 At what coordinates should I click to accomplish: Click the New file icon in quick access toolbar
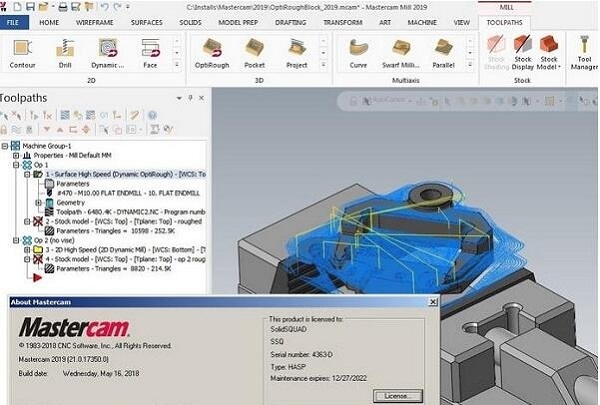point(18,7)
